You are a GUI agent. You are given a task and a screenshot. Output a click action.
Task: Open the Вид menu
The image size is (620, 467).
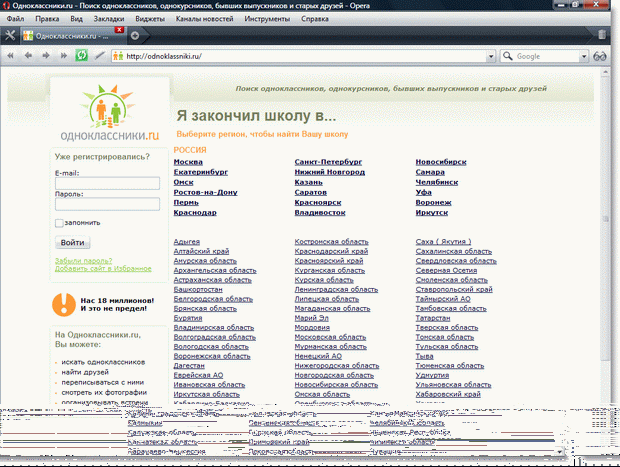pos(76,19)
